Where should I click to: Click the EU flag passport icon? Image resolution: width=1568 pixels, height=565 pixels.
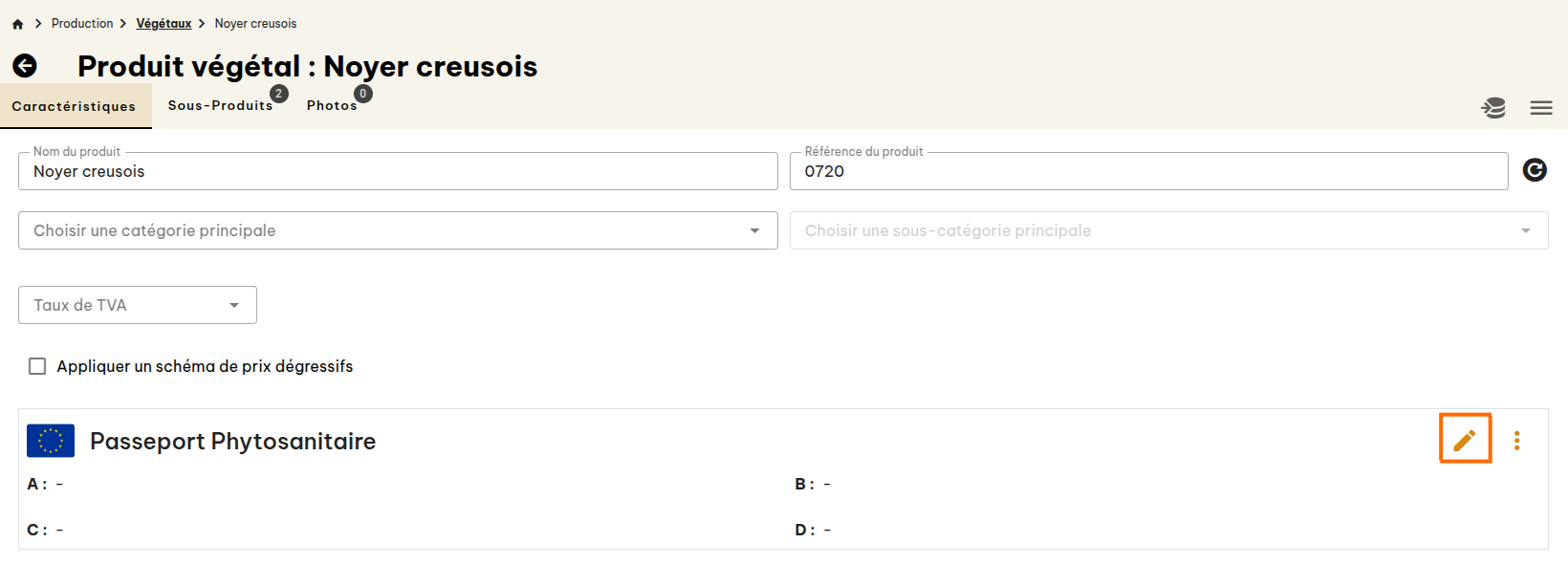point(51,441)
